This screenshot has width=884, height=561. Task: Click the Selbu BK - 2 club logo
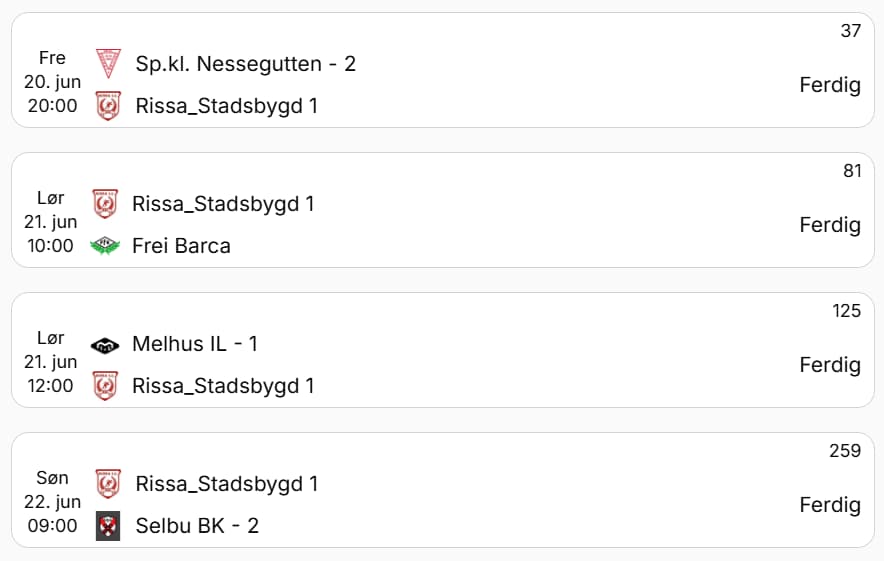click(x=107, y=525)
